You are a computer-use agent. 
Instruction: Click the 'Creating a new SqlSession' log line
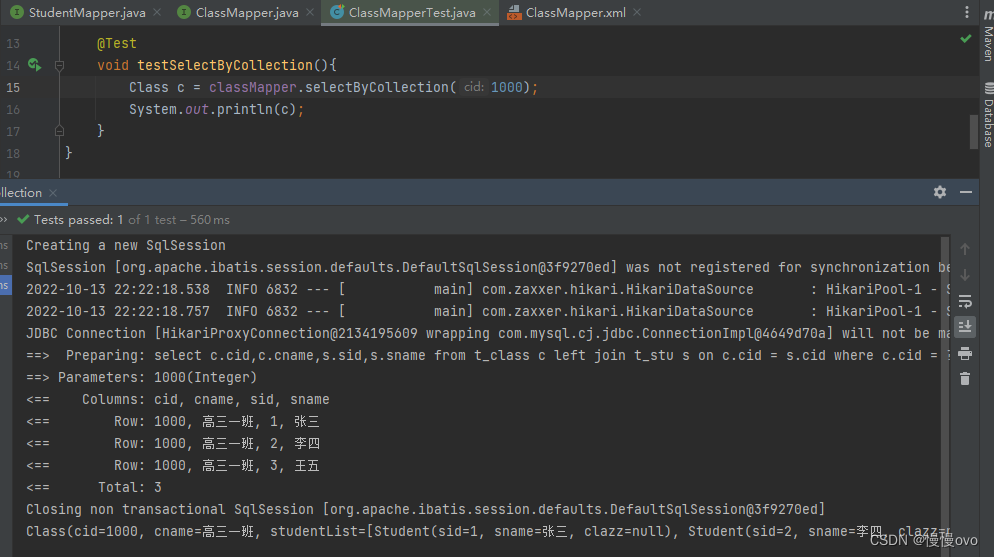pos(126,245)
